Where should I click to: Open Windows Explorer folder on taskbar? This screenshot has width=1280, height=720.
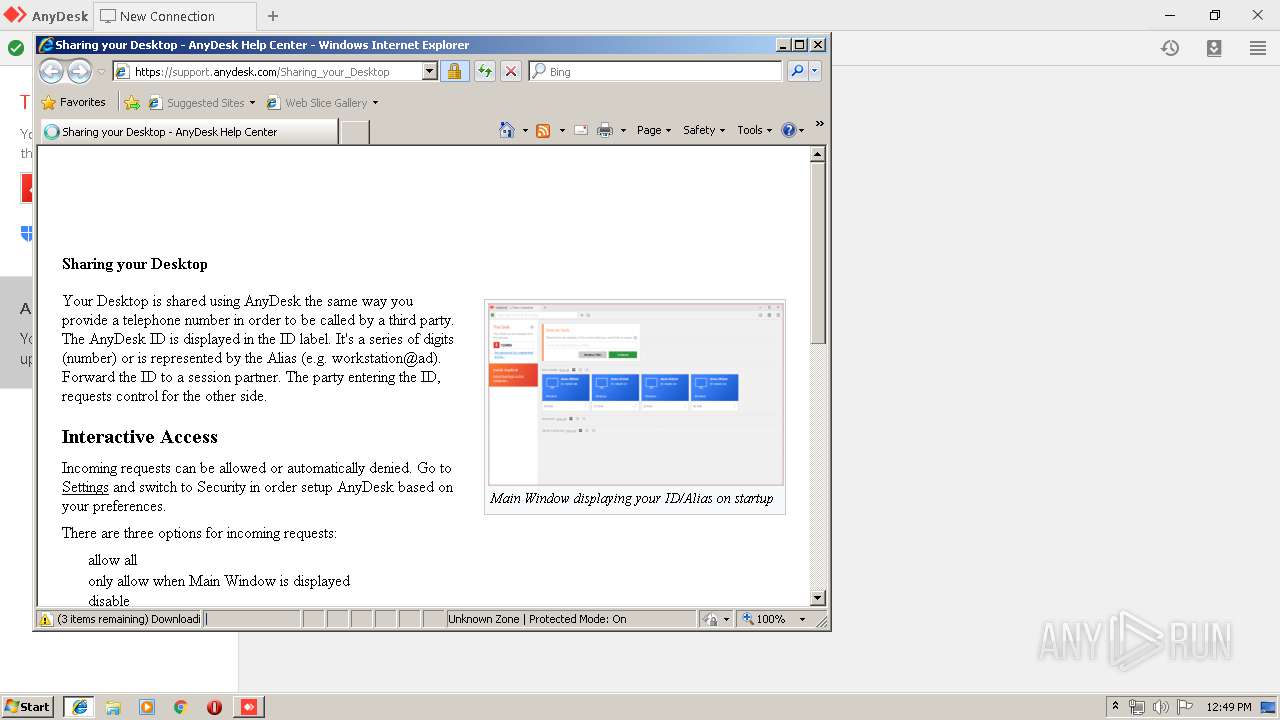pyautogui.click(x=113, y=707)
